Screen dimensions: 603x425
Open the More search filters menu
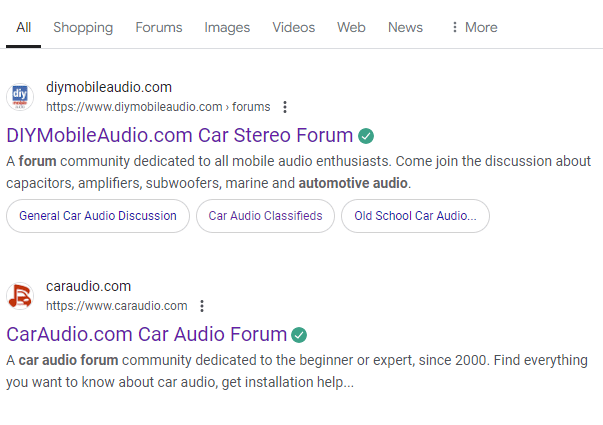474,27
